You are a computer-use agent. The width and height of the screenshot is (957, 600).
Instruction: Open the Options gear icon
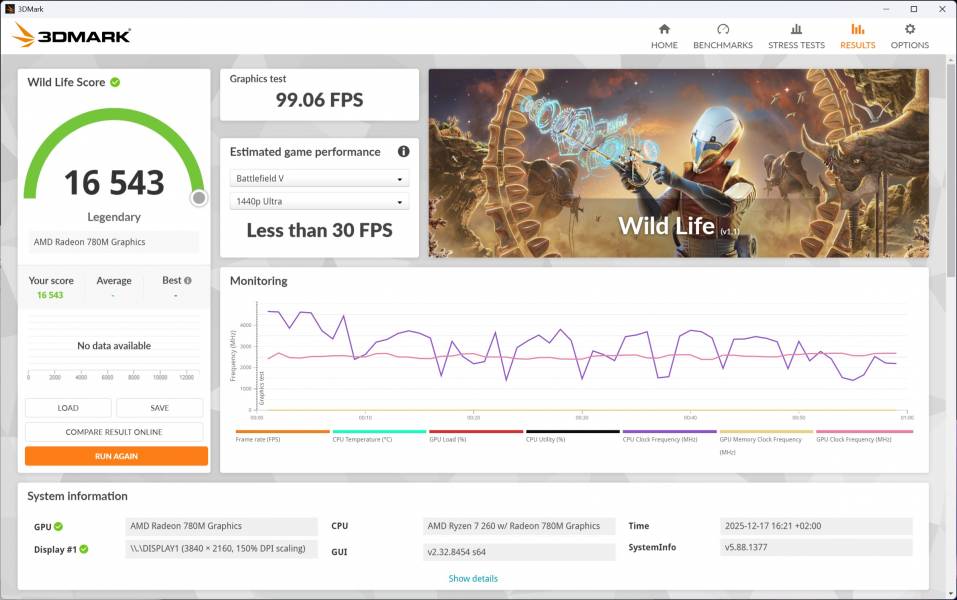(x=910, y=30)
